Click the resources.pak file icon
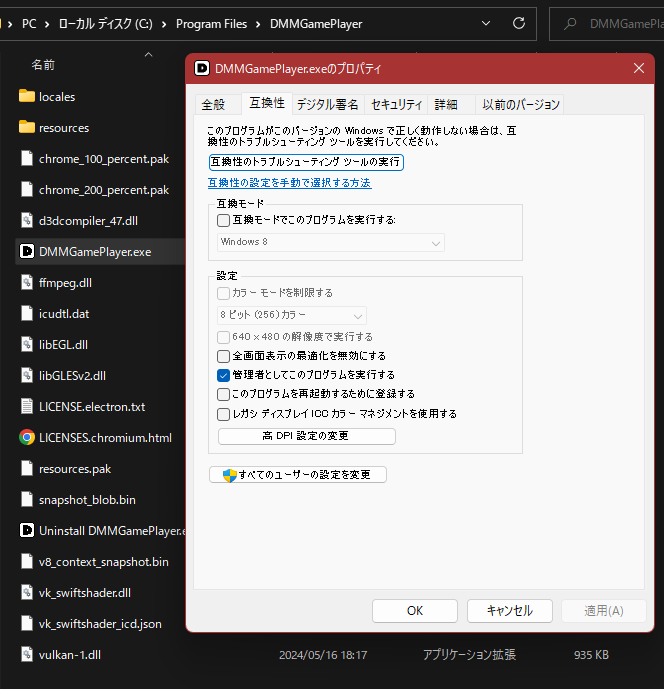This screenshot has width=664, height=689. pyautogui.click(x=27, y=468)
